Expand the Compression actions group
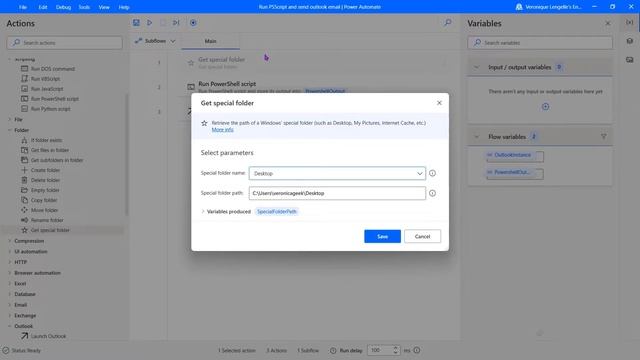Screen dimensions: 640x360 10,241
